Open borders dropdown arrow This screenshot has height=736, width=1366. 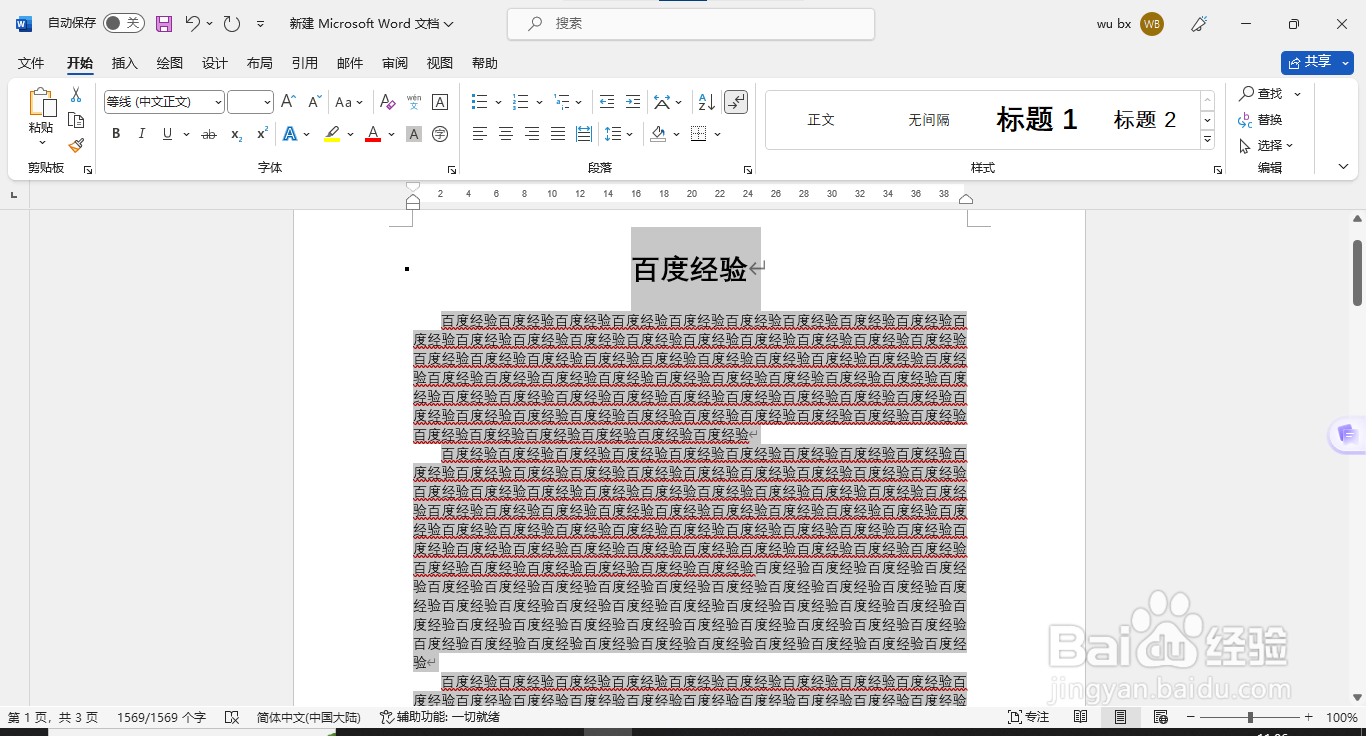pos(718,134)
